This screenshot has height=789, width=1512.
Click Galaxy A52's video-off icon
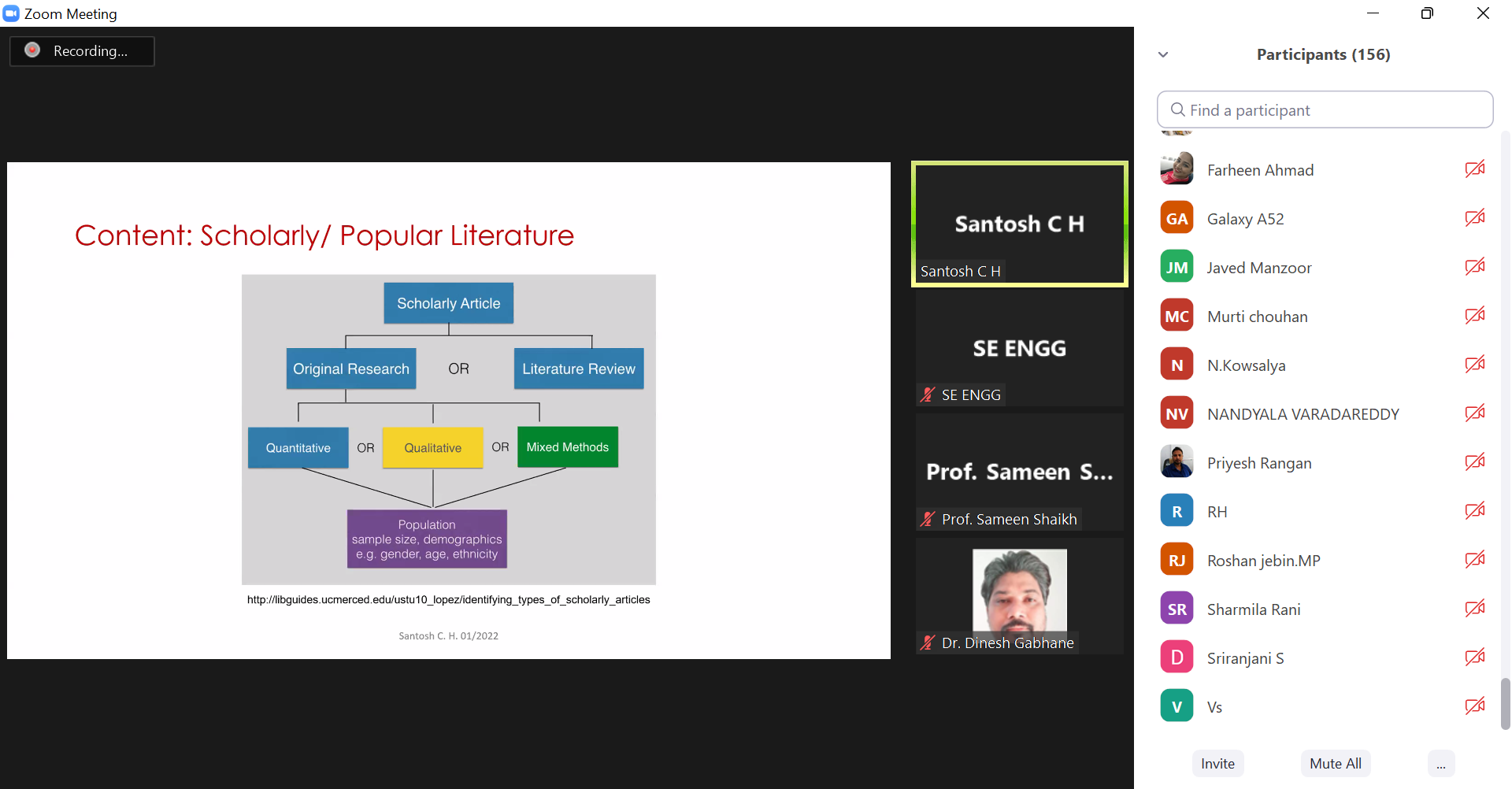coord(1475,217)
